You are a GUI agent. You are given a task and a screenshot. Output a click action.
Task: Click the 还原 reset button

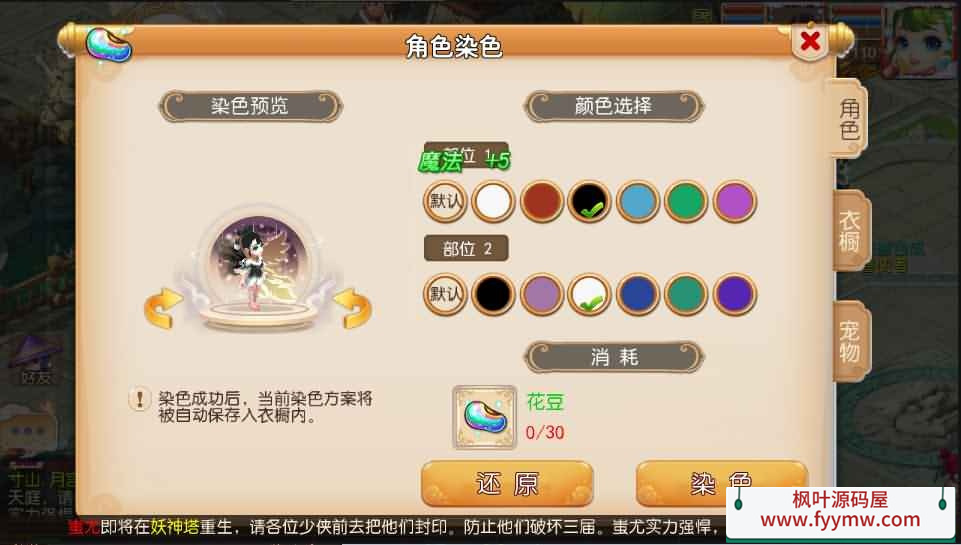tap(507, 484)
